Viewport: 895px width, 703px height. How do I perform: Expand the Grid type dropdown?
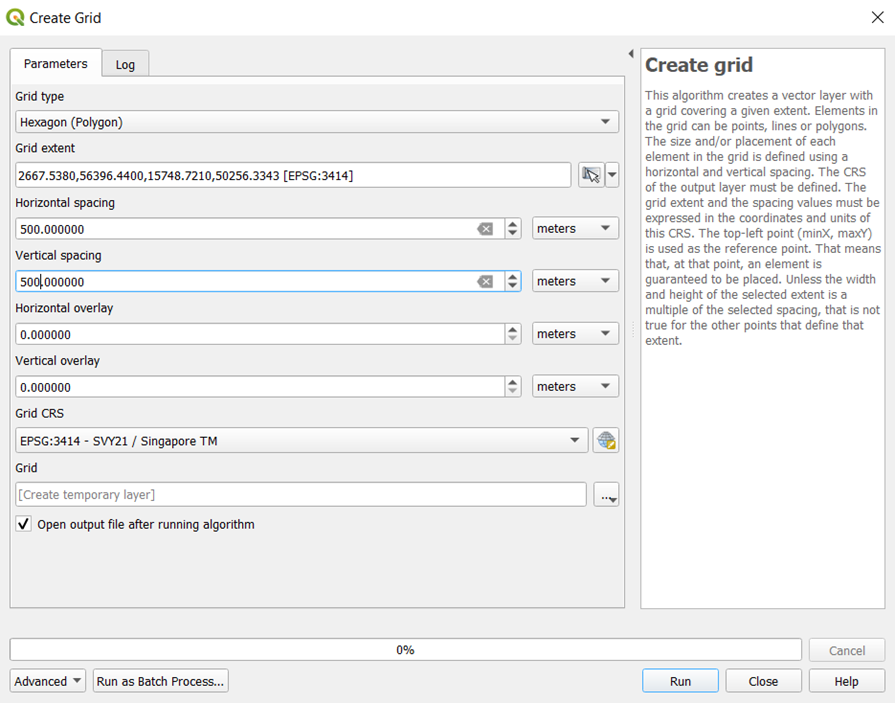tap(317, 122)
